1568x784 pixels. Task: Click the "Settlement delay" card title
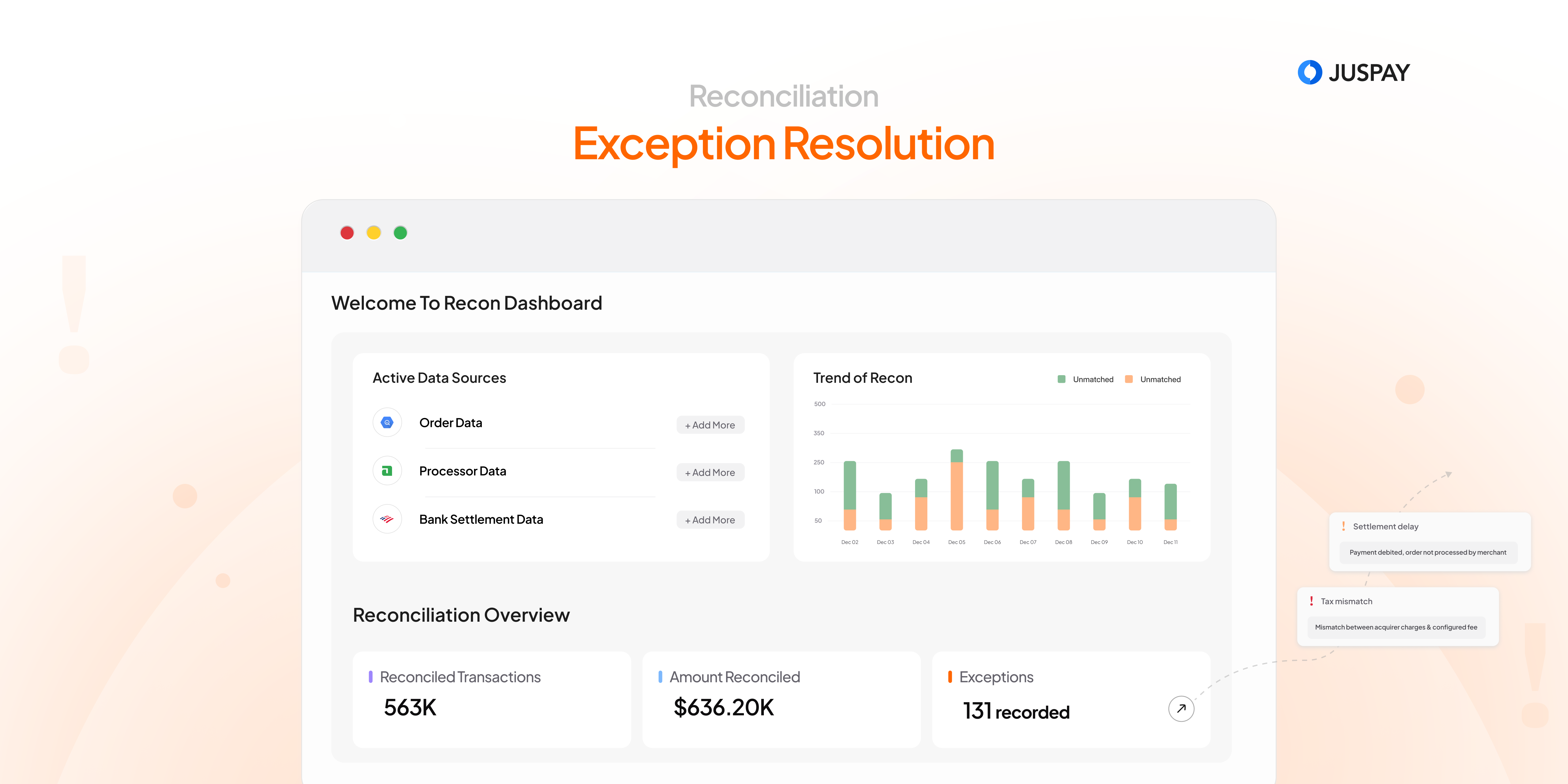click(1385, 526)
